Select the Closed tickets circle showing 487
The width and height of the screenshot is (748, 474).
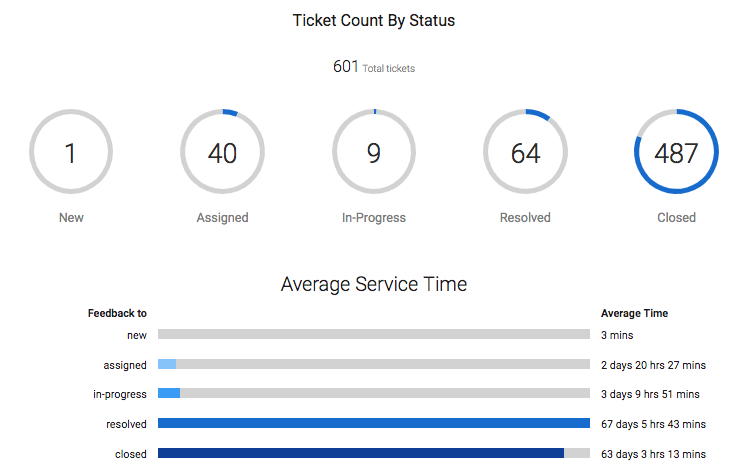click(x=676, y=152)
